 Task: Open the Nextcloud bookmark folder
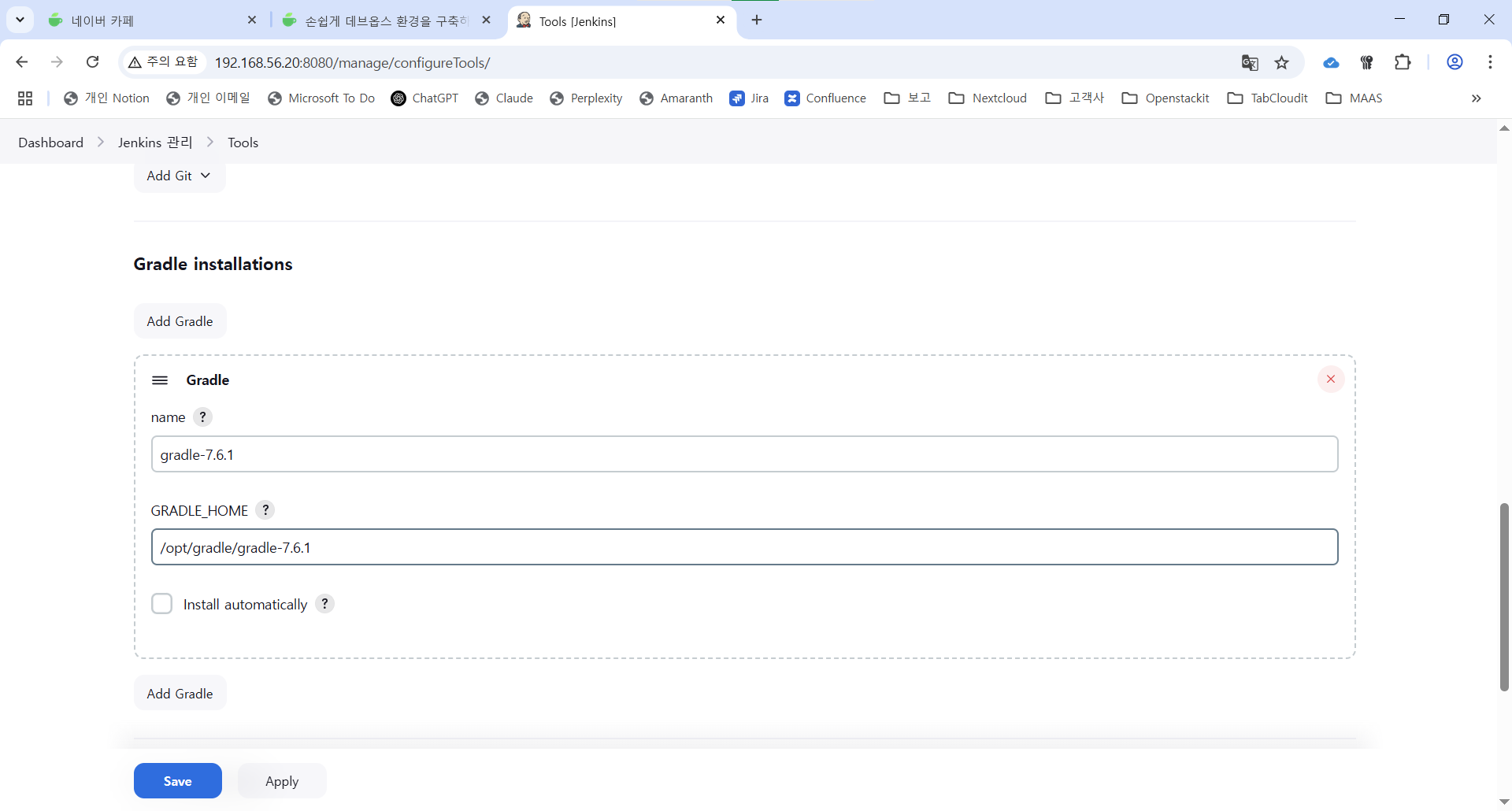click(x=988, y=98)
